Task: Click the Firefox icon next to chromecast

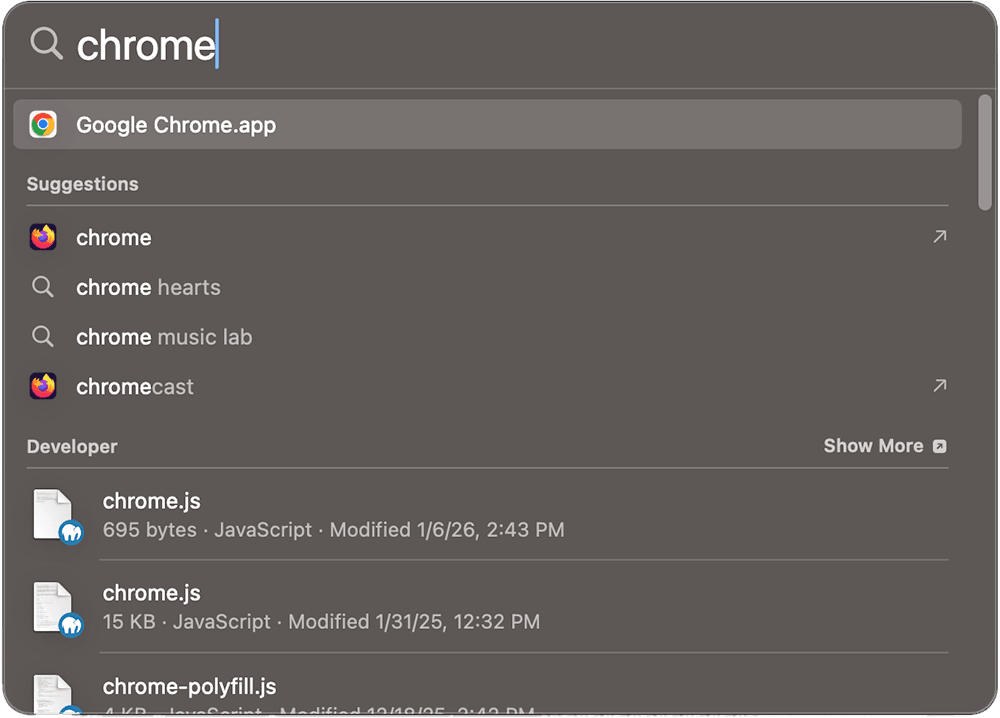Action: tap(44, 386)
